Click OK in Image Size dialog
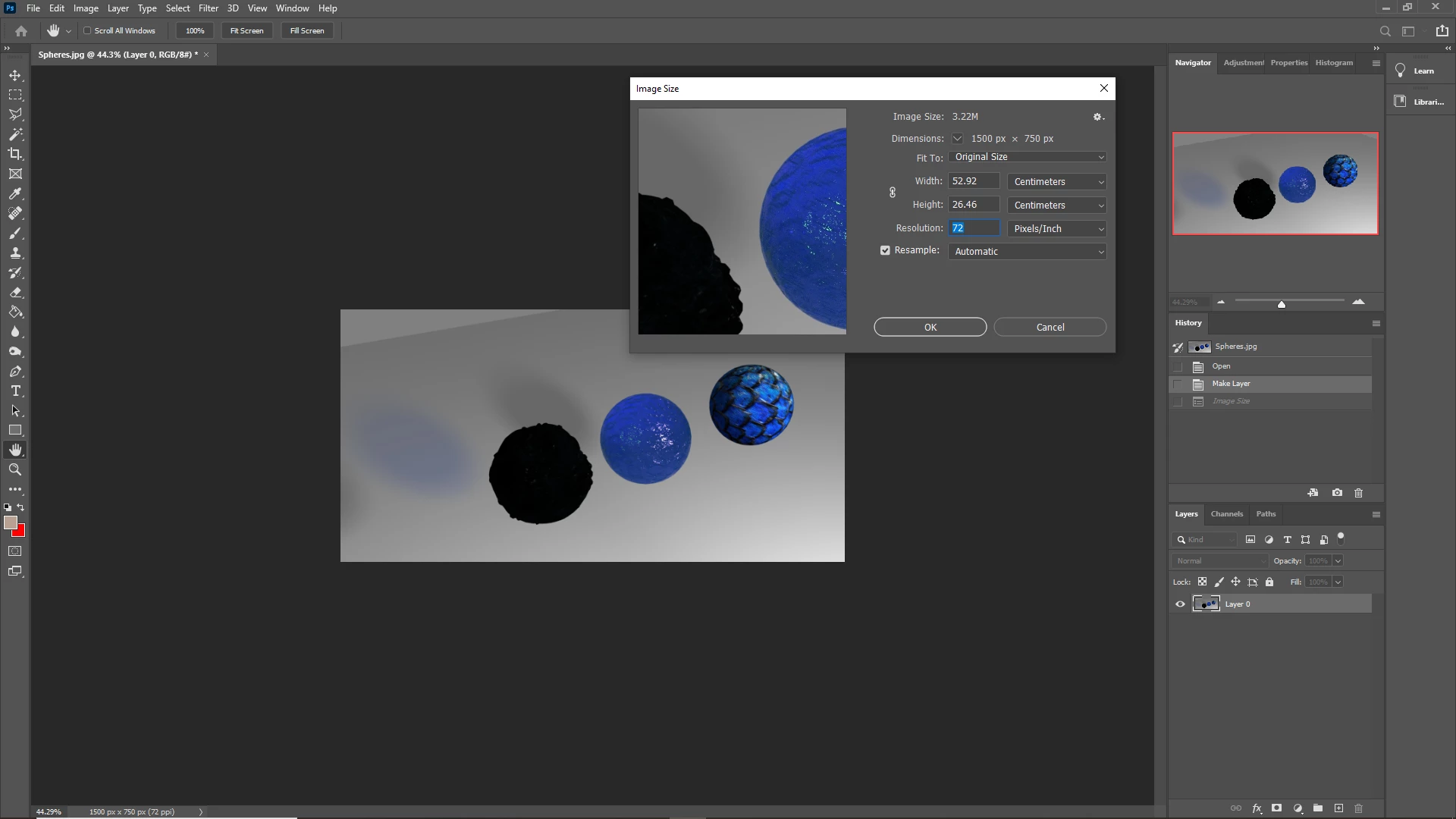Image resolution: width=1456 pixels, height=819 pixels. pos(930,328)
